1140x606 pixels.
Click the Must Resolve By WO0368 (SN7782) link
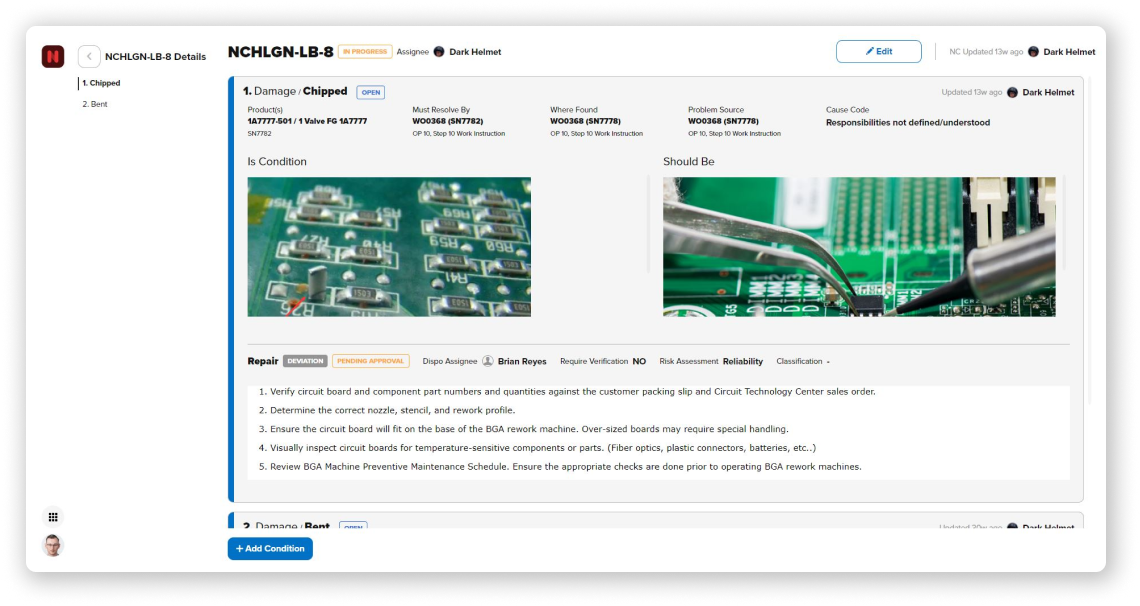point(447,121)
